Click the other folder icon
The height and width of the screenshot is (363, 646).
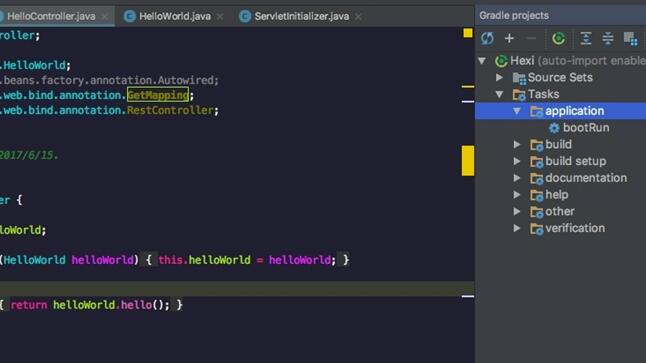click(536, 212)
